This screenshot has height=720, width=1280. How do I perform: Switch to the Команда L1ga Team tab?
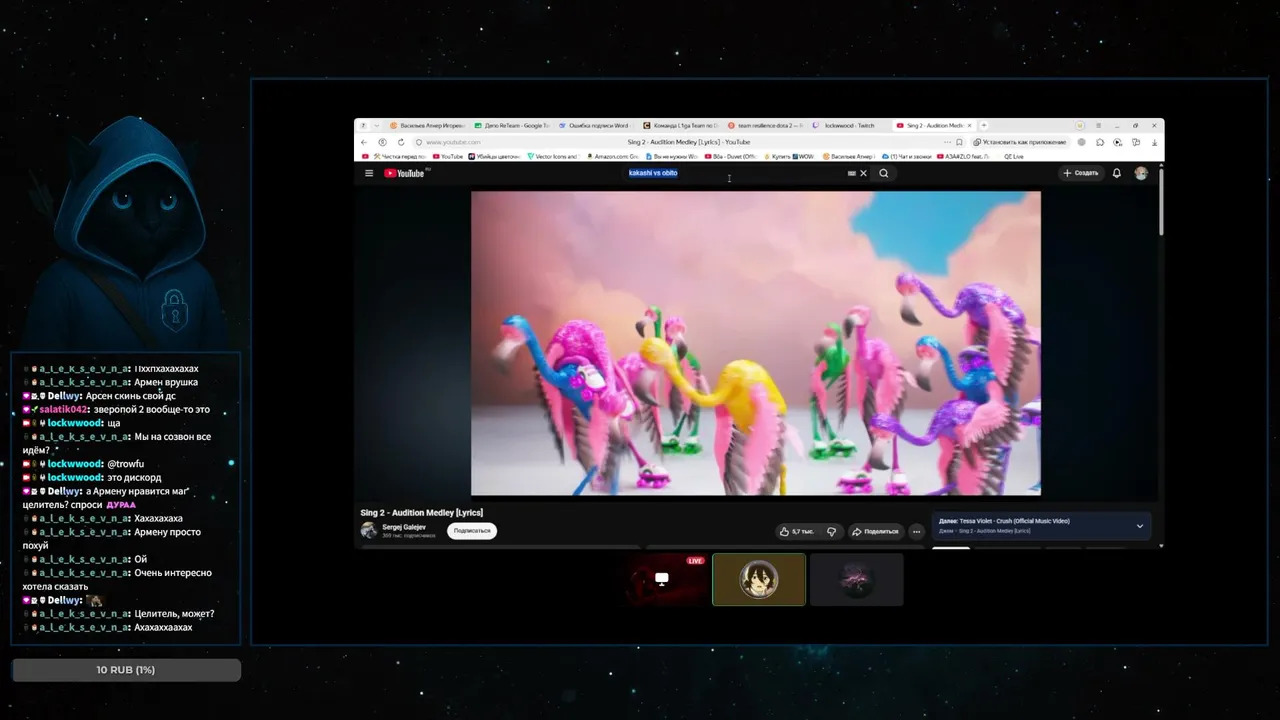click(x=680, y=125)
